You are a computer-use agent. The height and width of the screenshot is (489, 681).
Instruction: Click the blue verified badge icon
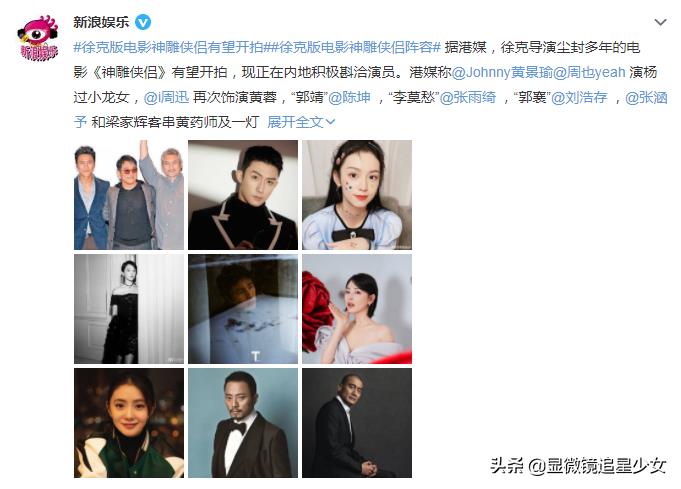[x=143, y=22]
